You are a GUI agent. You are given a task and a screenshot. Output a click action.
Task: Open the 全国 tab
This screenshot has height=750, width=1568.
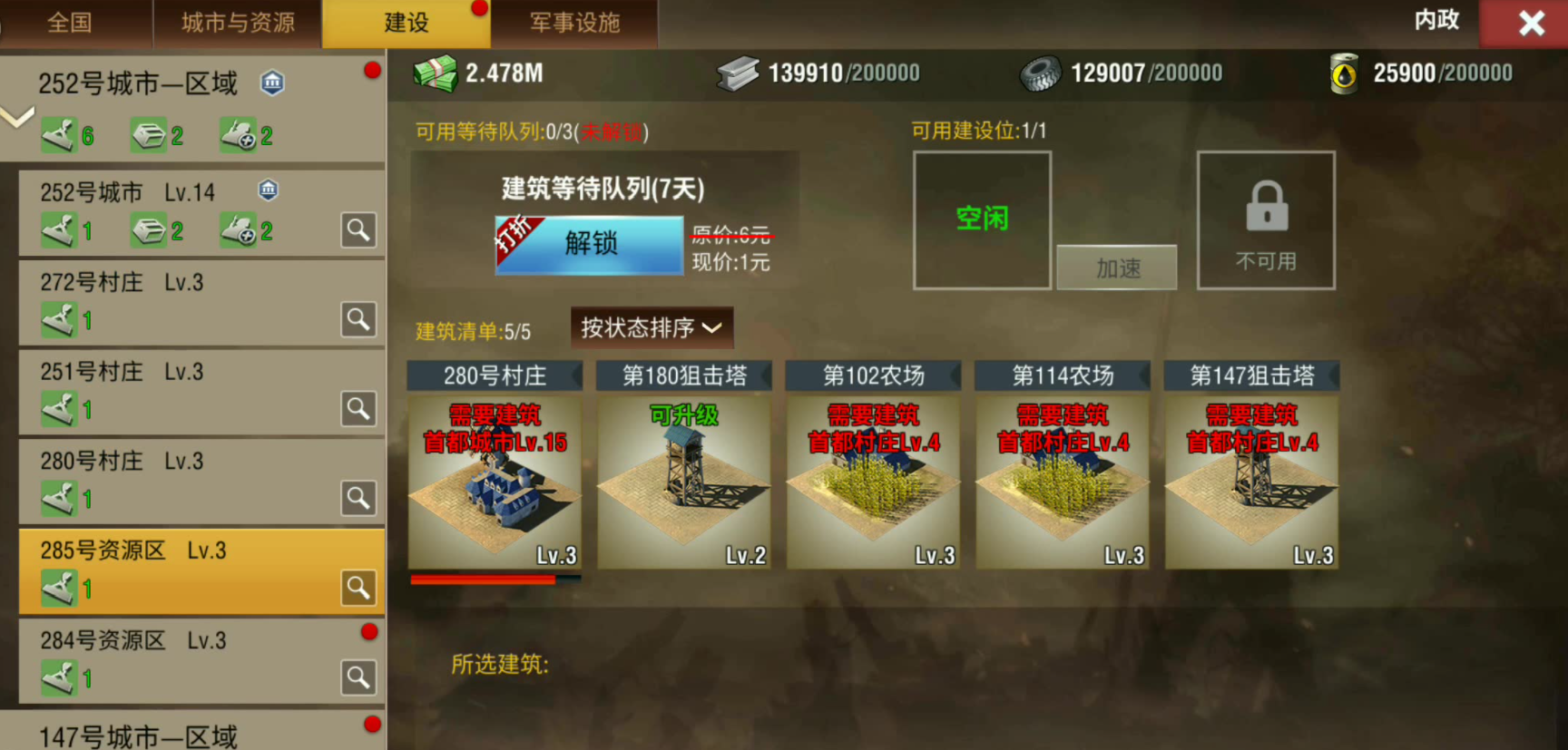(70, 23)
